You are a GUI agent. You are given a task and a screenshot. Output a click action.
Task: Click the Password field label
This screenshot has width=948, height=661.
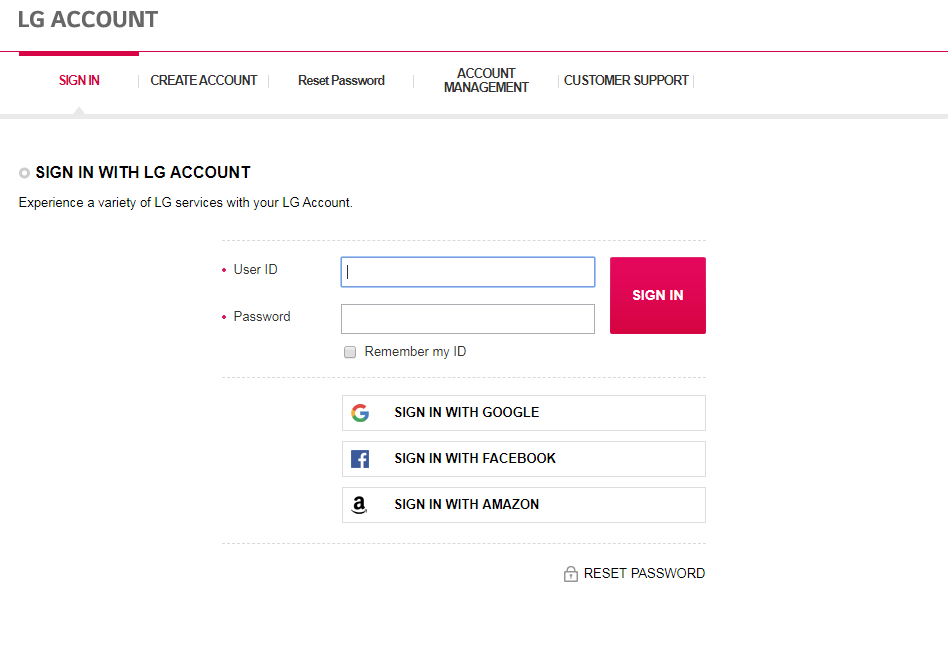pos(262,316)
